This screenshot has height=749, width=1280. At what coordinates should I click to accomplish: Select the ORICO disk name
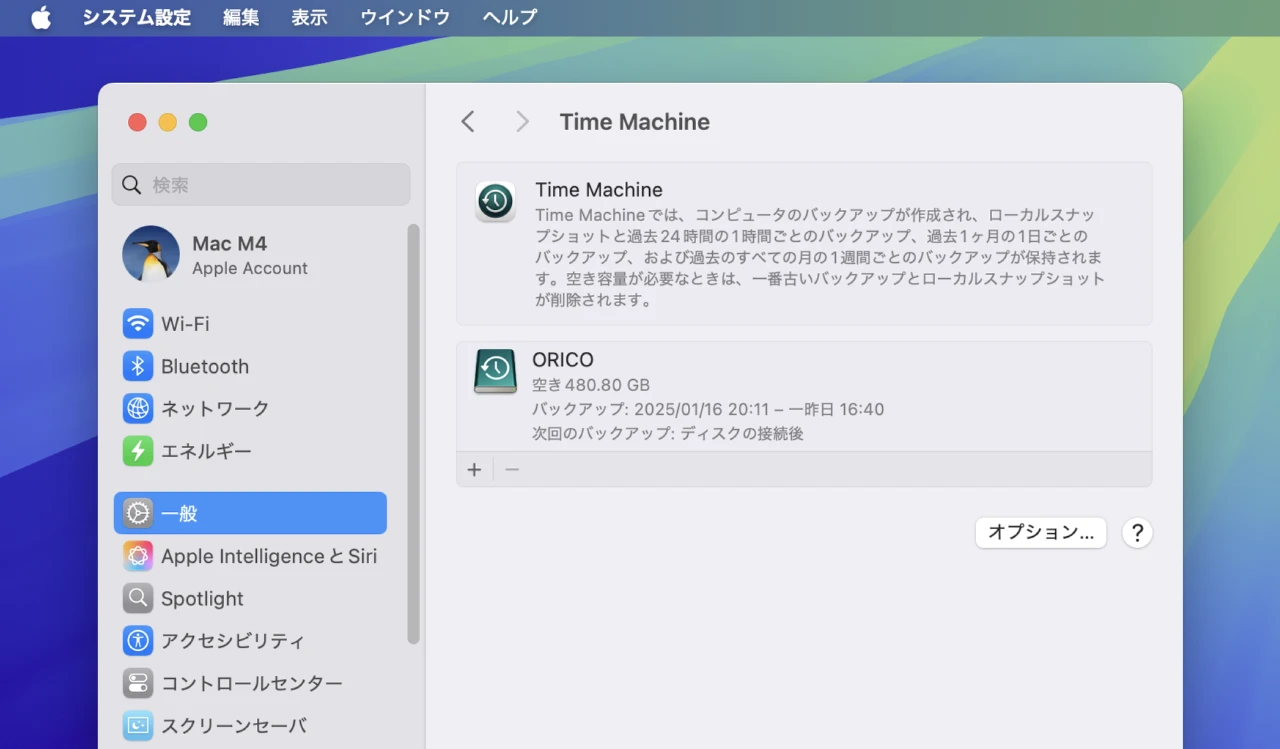pyautogui.click(x=563, y=360)
